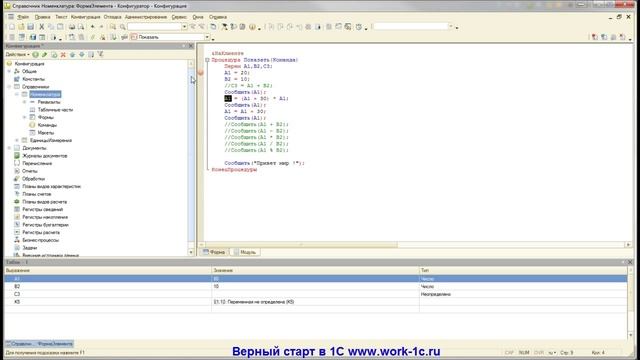Click the Open file toolbar icon

click(21, 27)
